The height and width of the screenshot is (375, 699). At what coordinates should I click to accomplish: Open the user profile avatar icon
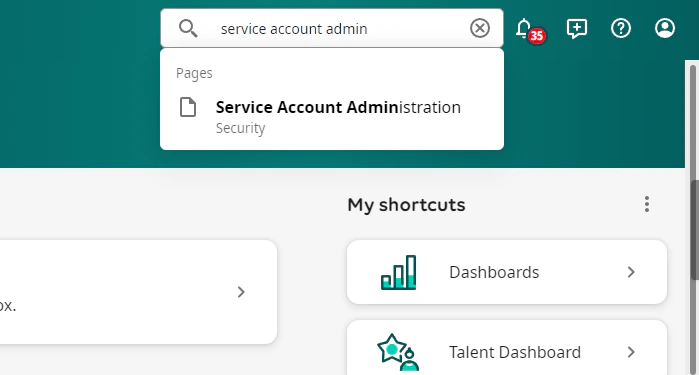click(665, 29)
